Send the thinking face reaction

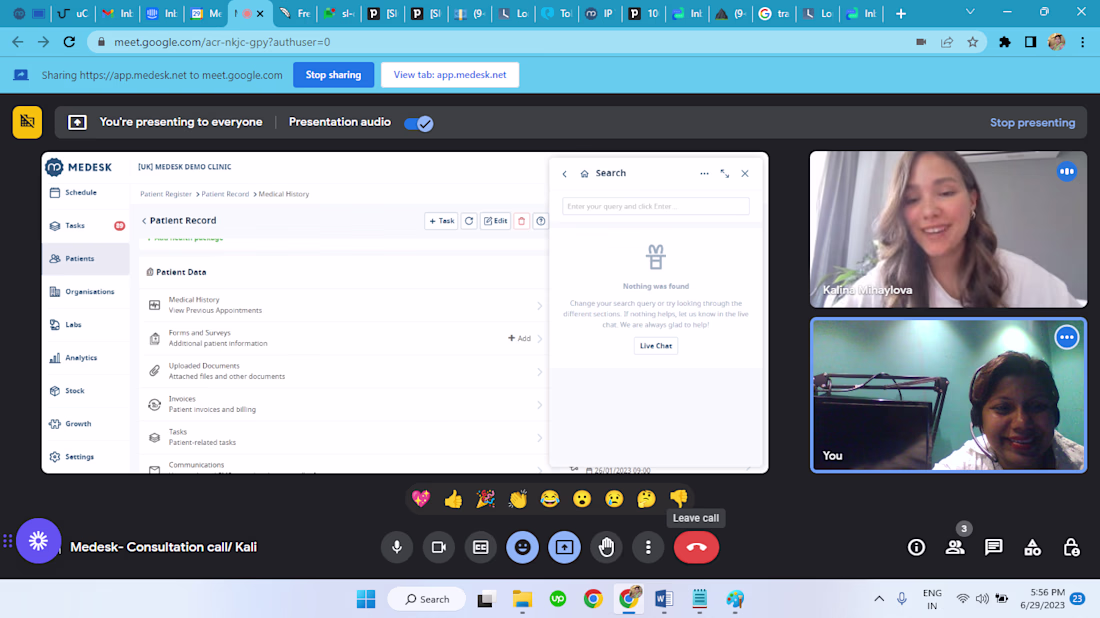(x=646, y=499)
